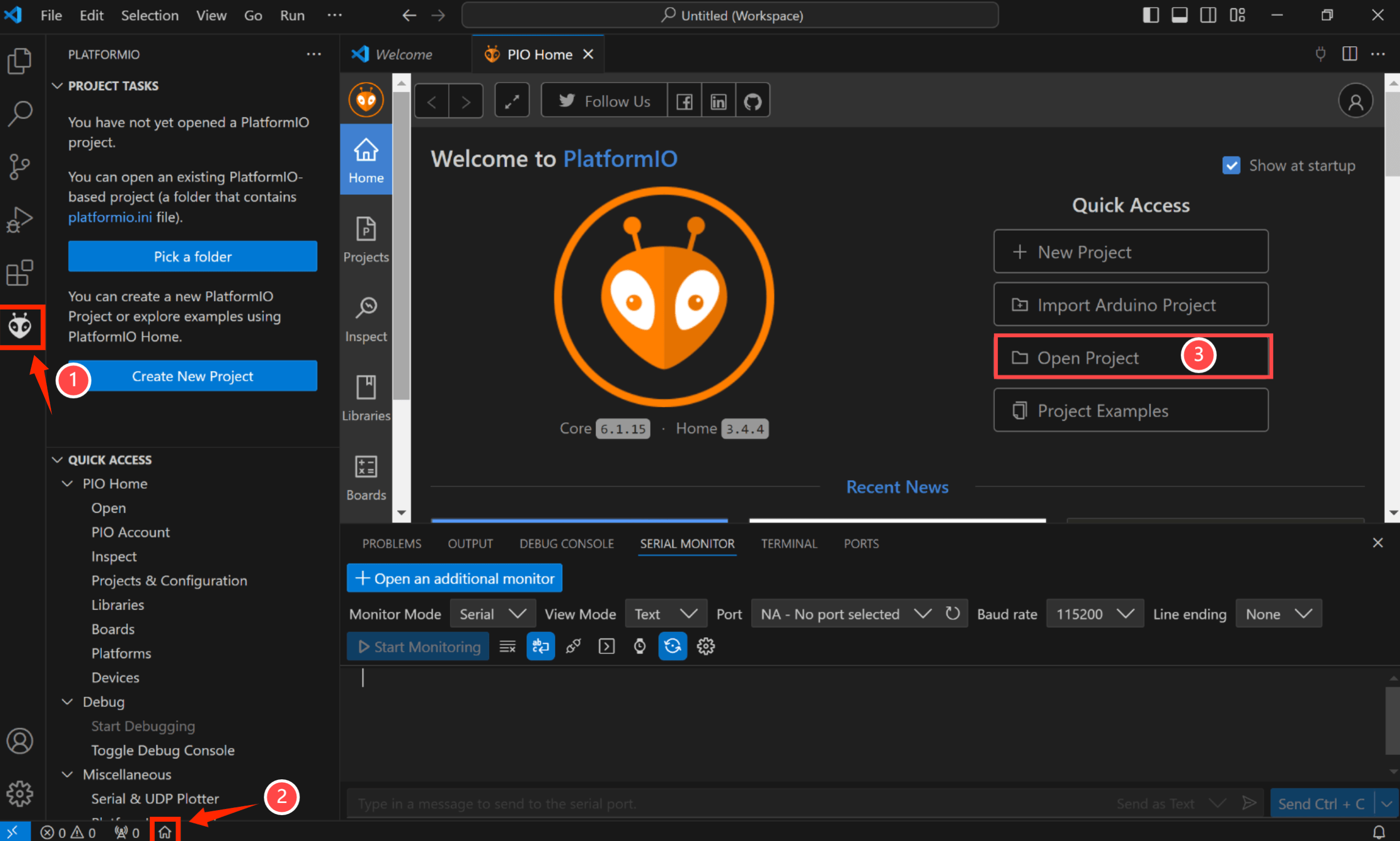Image resolution: width=1400 pixels, height=841 pixels.
Task: Uncheck the Show at startup checkbox
Action: 1231,165
